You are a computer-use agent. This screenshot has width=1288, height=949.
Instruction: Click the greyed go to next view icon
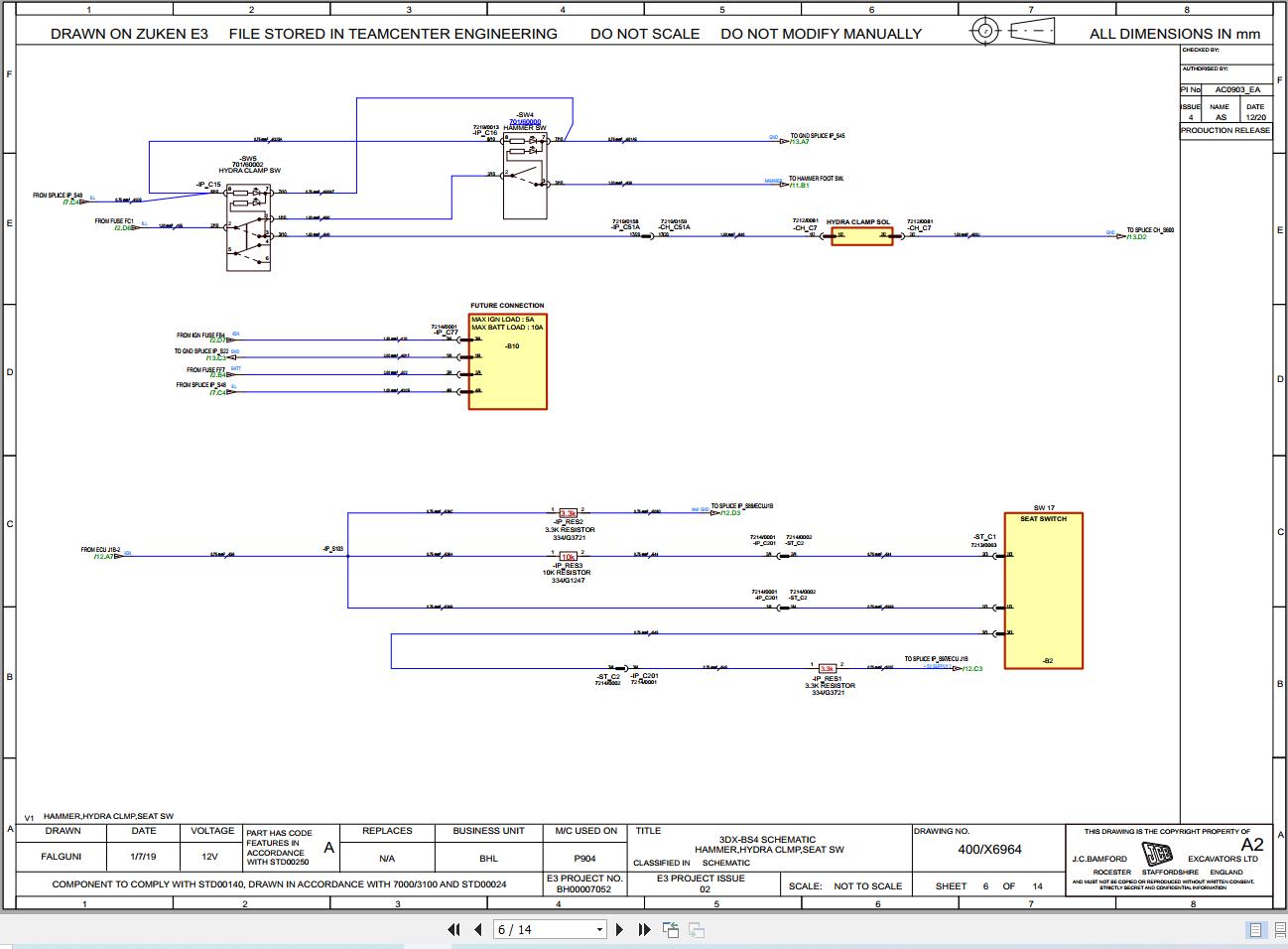tap(697, 930)
